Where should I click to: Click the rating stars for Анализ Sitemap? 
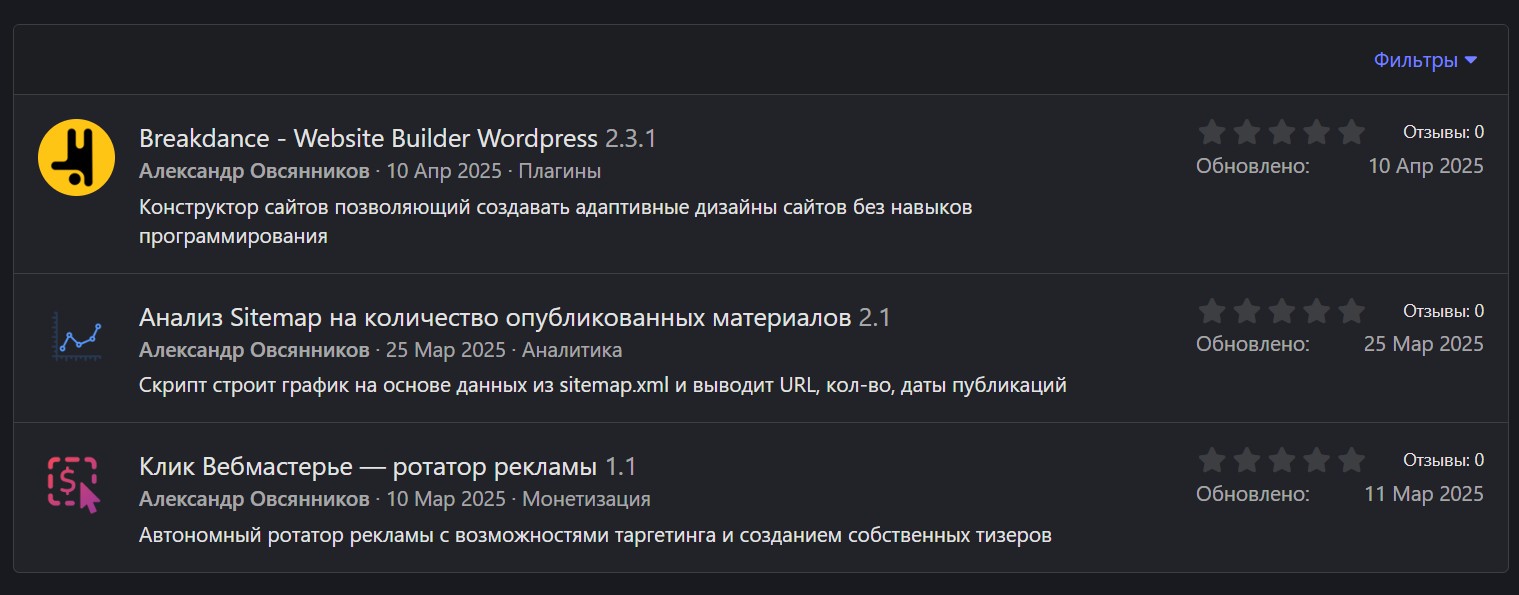coord(1281,311)
